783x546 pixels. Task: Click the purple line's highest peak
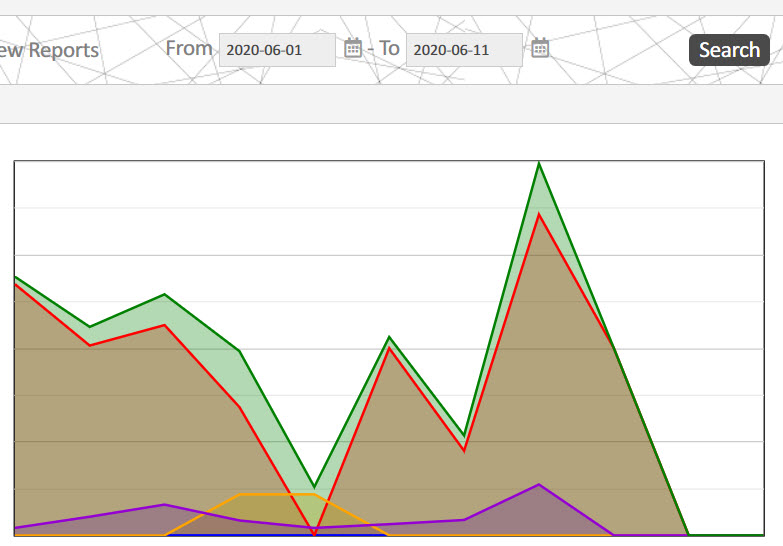point(539,484)
